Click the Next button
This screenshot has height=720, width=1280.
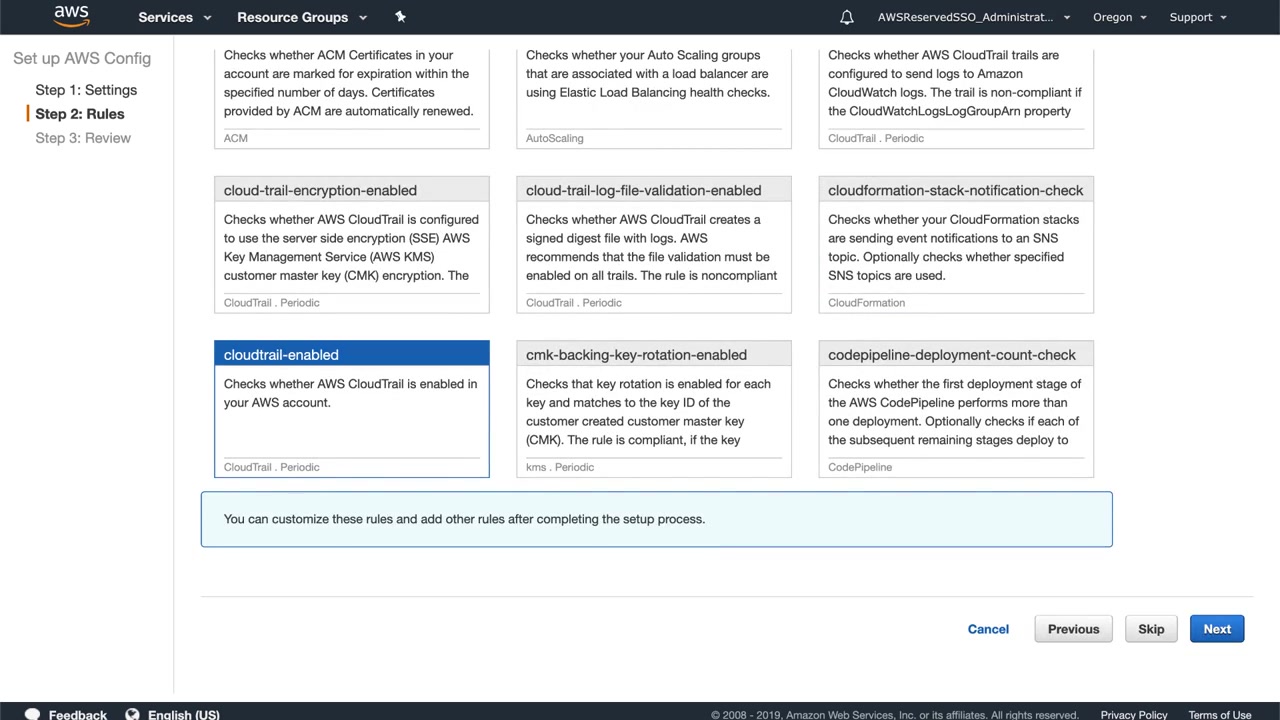tap(1217, 629)
